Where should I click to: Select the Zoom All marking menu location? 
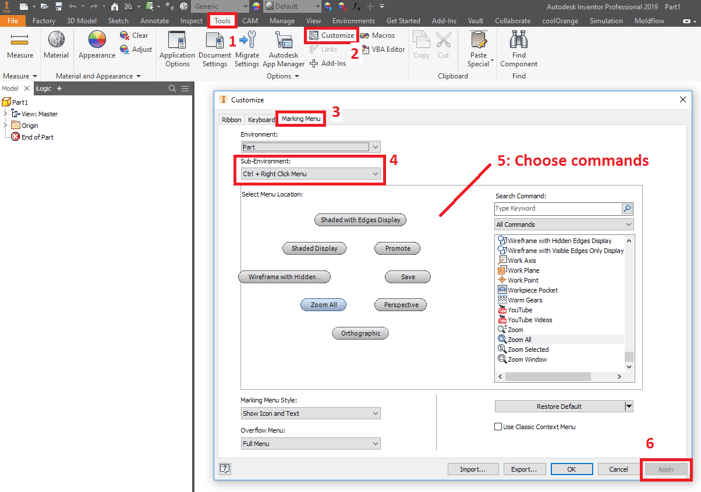[323, 305]
